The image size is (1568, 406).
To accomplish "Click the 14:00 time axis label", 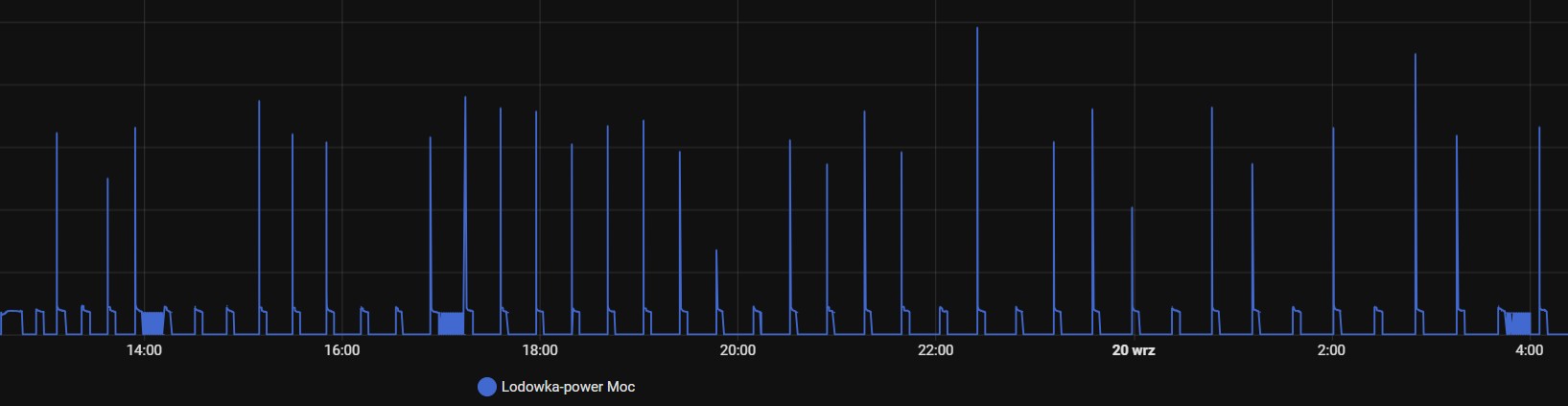I will [x=144, y=350].
